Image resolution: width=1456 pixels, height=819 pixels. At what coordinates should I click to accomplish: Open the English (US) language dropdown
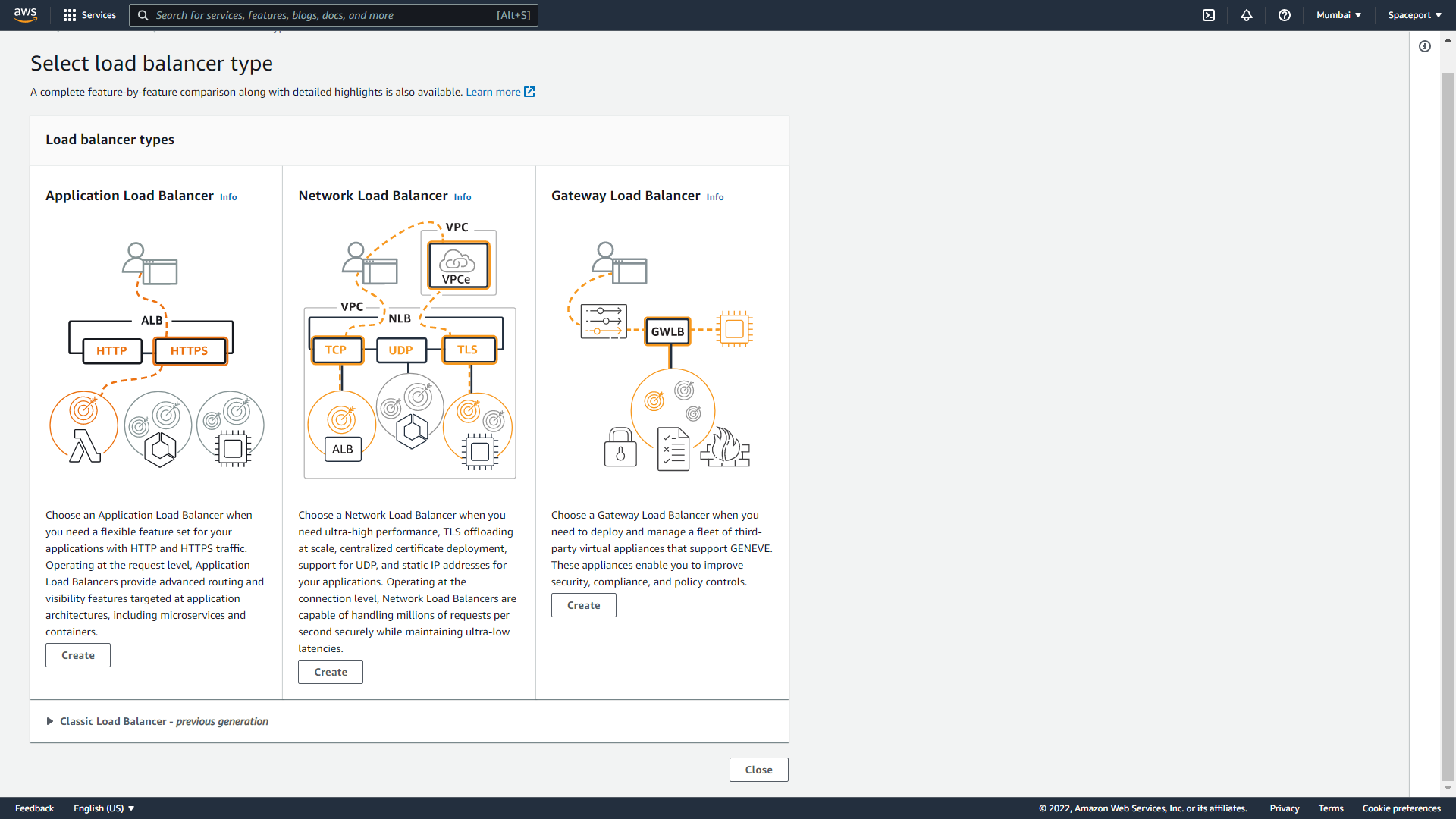[104, 808]
